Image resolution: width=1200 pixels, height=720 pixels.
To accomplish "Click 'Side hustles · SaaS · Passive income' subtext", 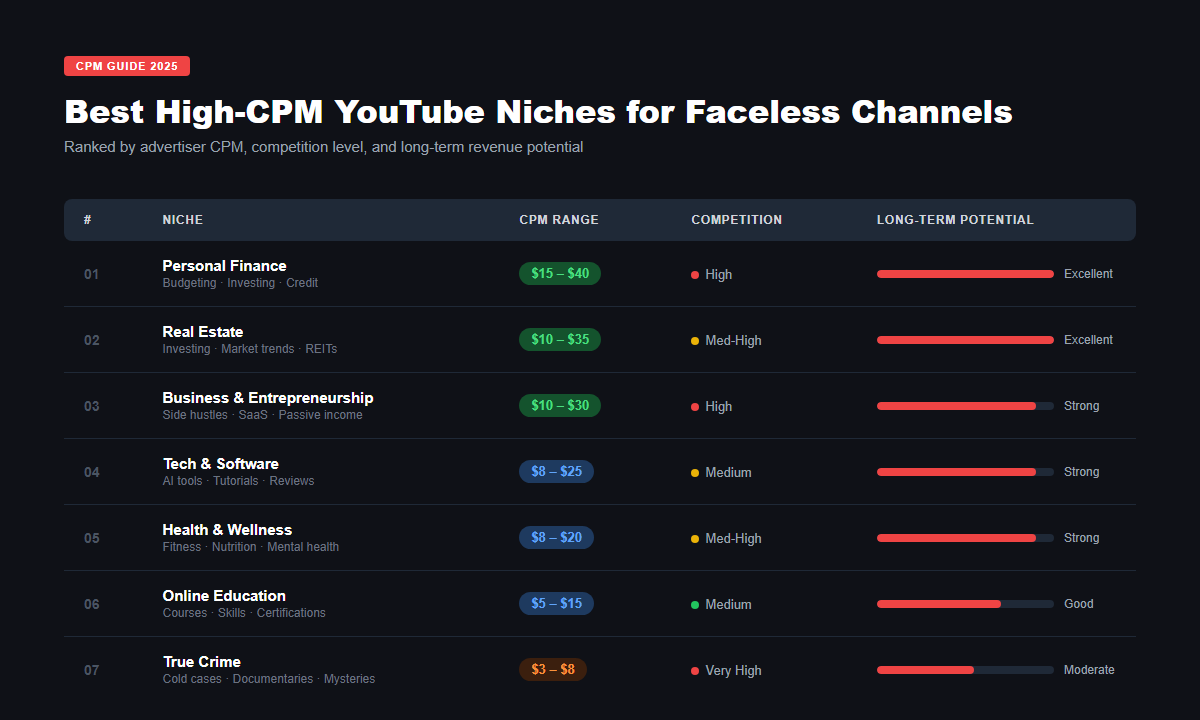I will coord(262,415).
